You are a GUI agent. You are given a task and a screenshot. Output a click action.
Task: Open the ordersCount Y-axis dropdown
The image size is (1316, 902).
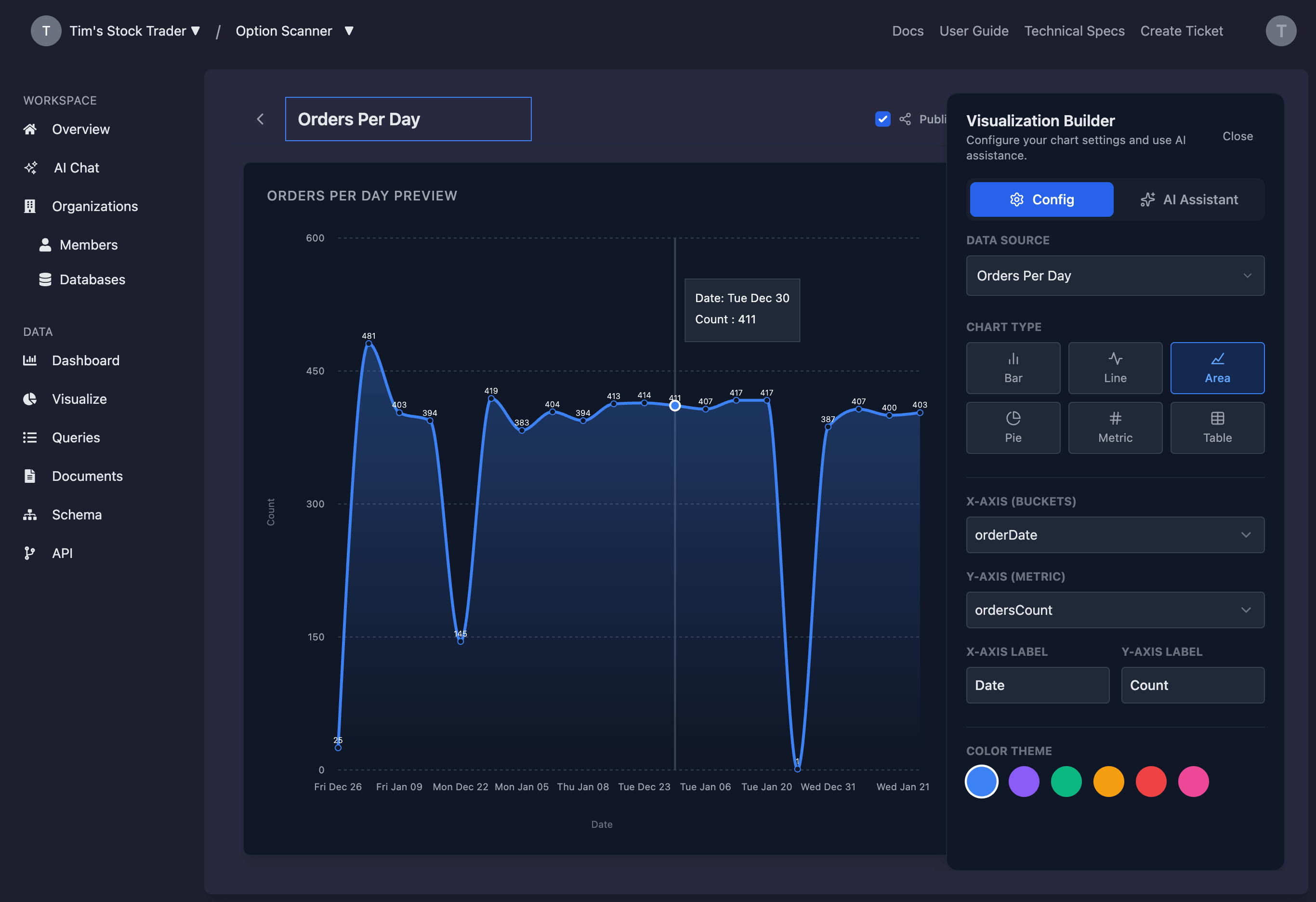1115,610
